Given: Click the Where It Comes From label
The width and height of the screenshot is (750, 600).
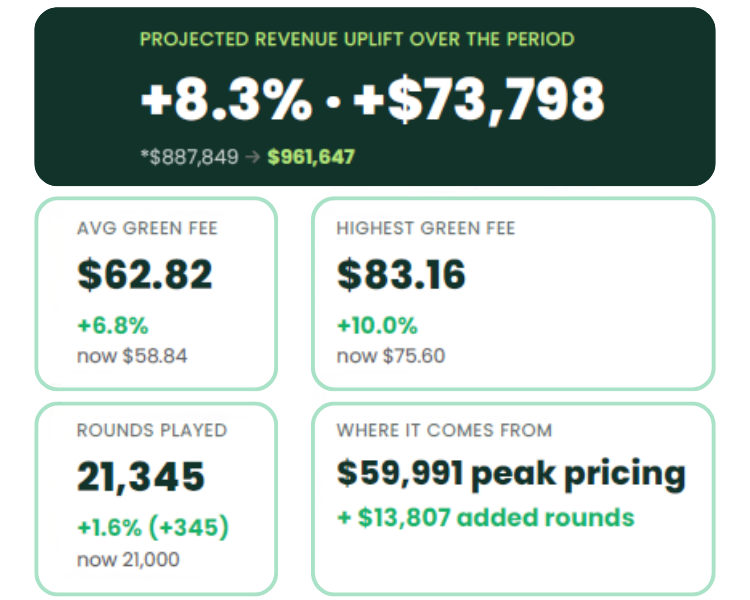Looking at the screenshot, I should (x=444, y=430).
